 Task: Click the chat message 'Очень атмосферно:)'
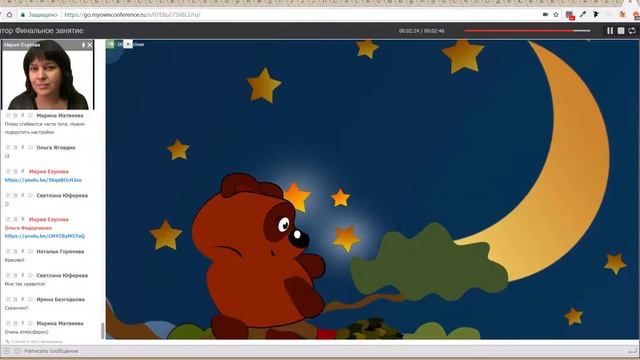(27, 332)
